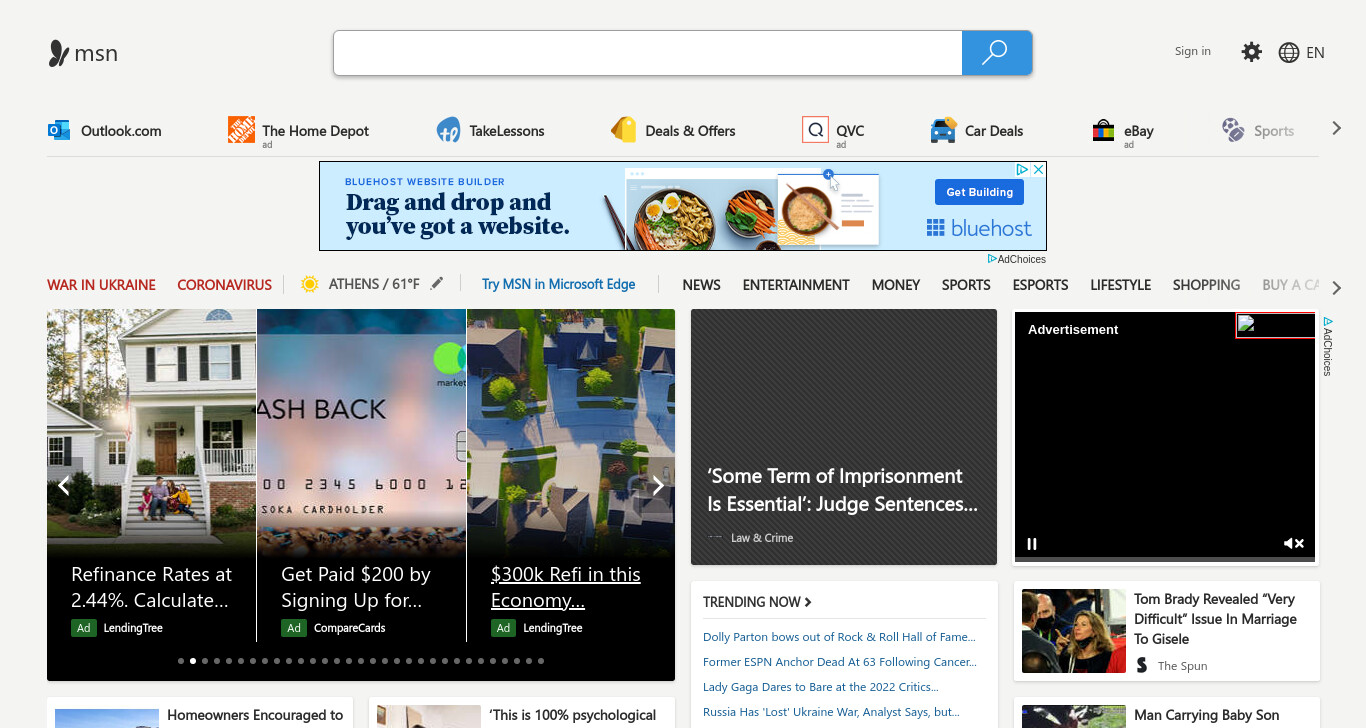
Task: Click the Car Deals car icon
Action: [x=943, y=130]
